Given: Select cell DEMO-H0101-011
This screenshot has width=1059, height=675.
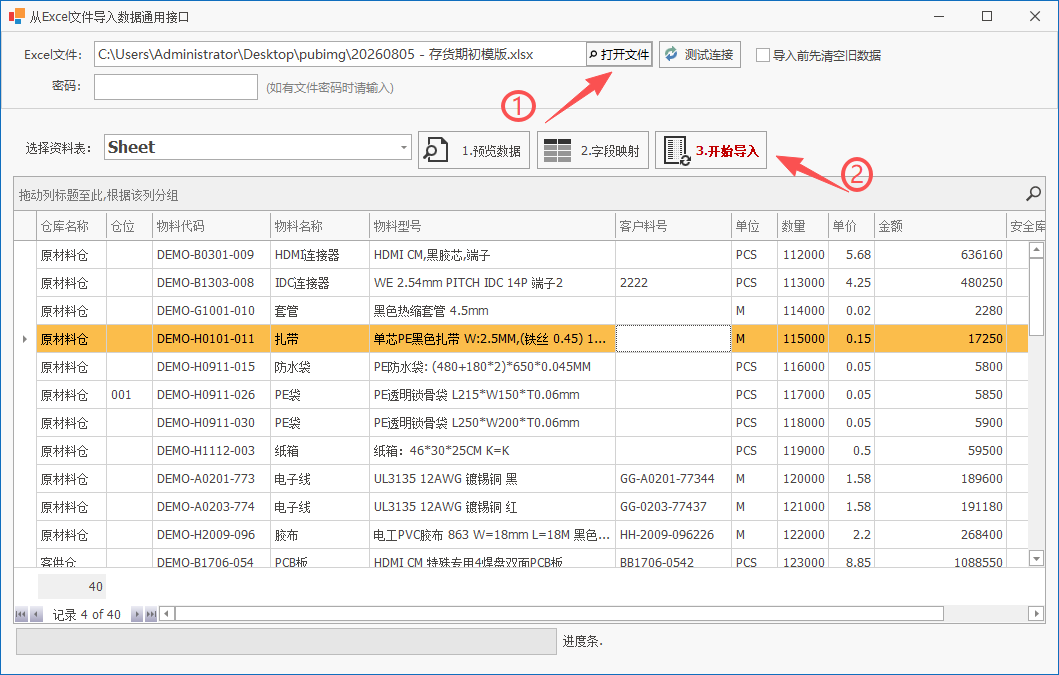Looking at the screenshot, I should (x=211, y=339).
